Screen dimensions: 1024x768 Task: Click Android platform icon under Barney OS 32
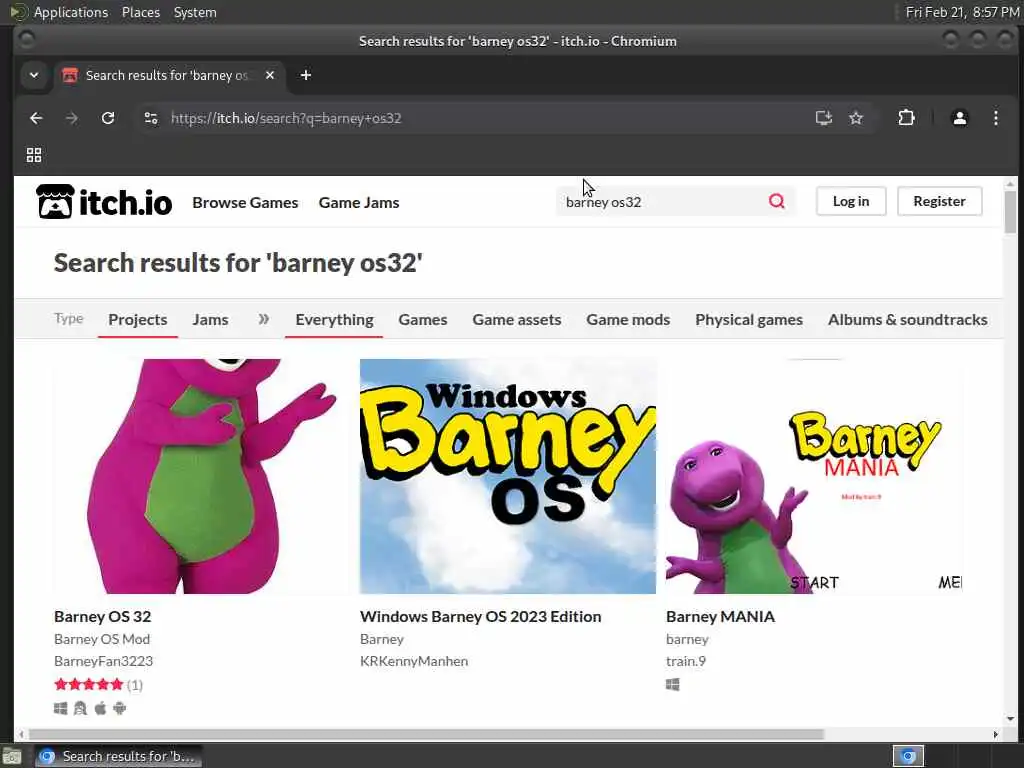[x=120, y=708]
